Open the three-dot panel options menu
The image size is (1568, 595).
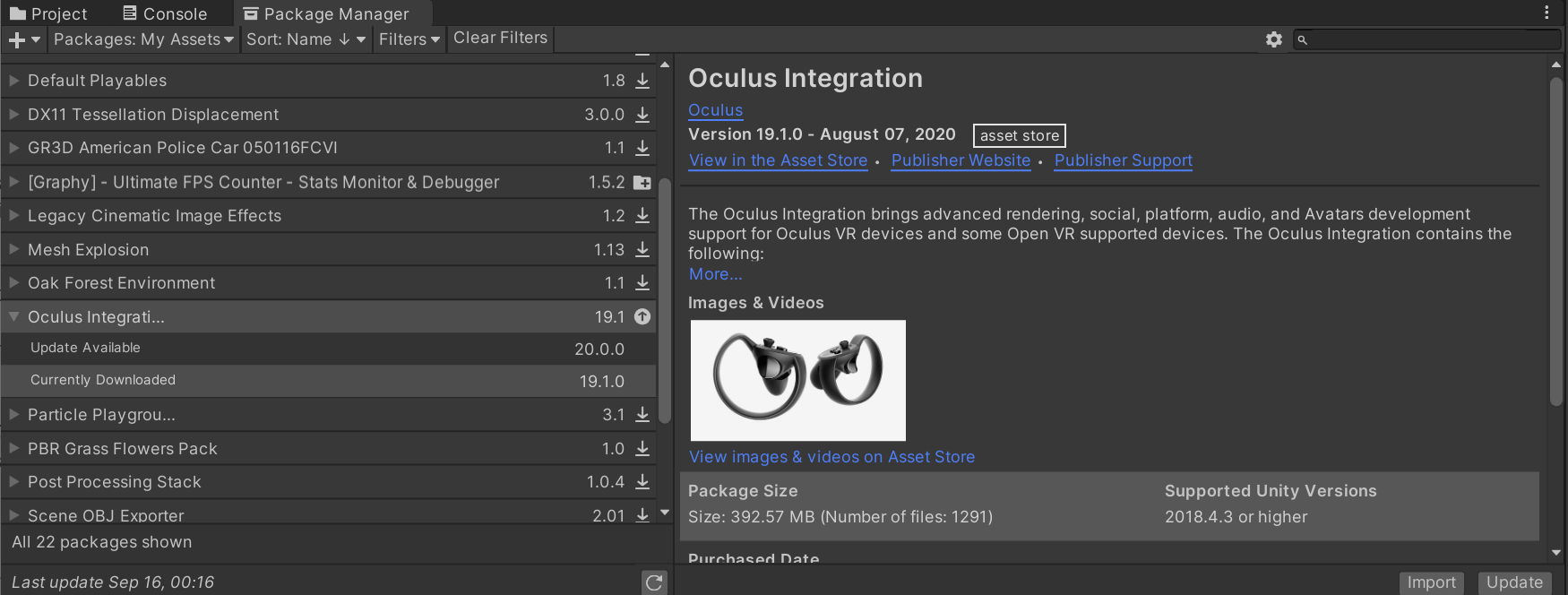coord(1546,13)
